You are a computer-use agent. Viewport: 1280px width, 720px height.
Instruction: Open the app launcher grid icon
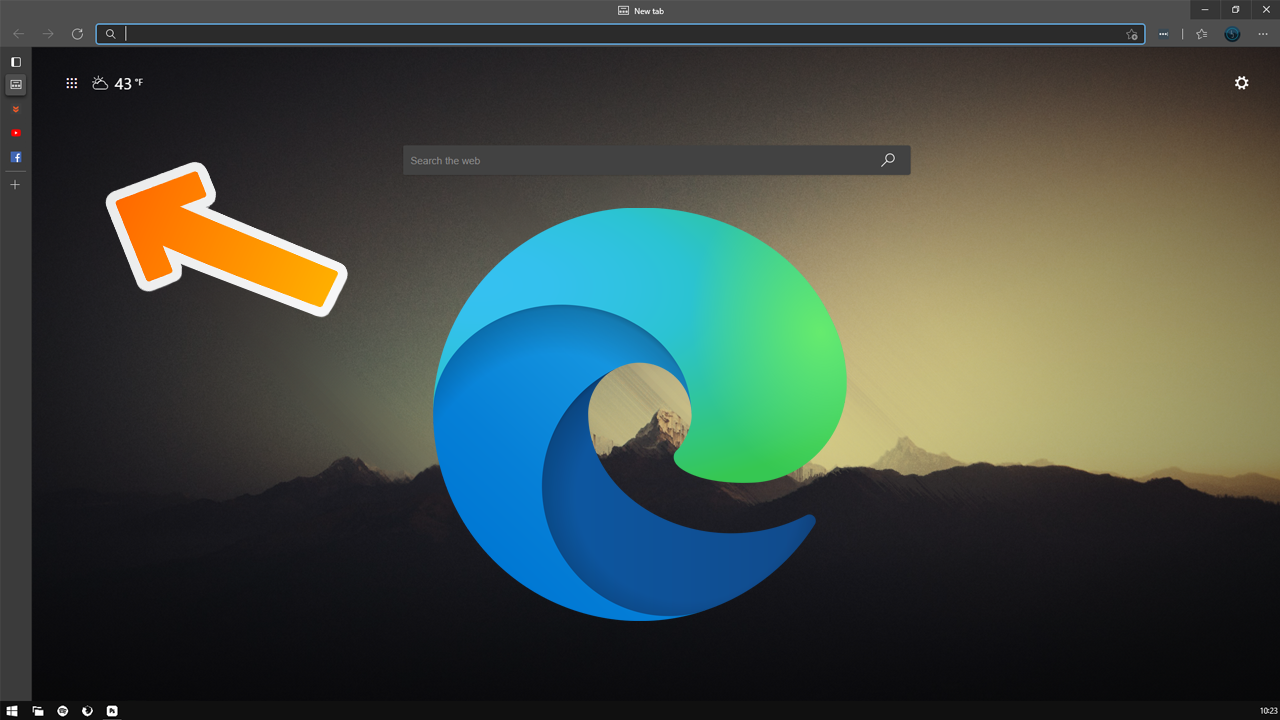[72, 83]
